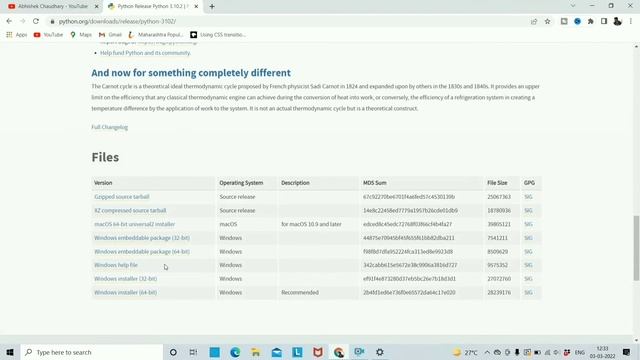
Task: Open Gmail bookmark
Action: 110,35
